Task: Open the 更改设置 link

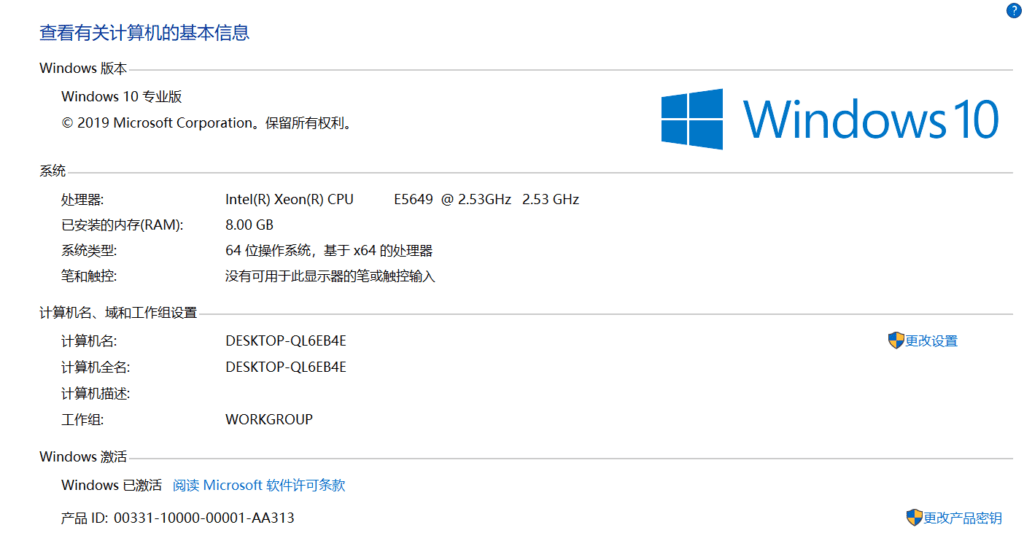Action: coord(931,341)
